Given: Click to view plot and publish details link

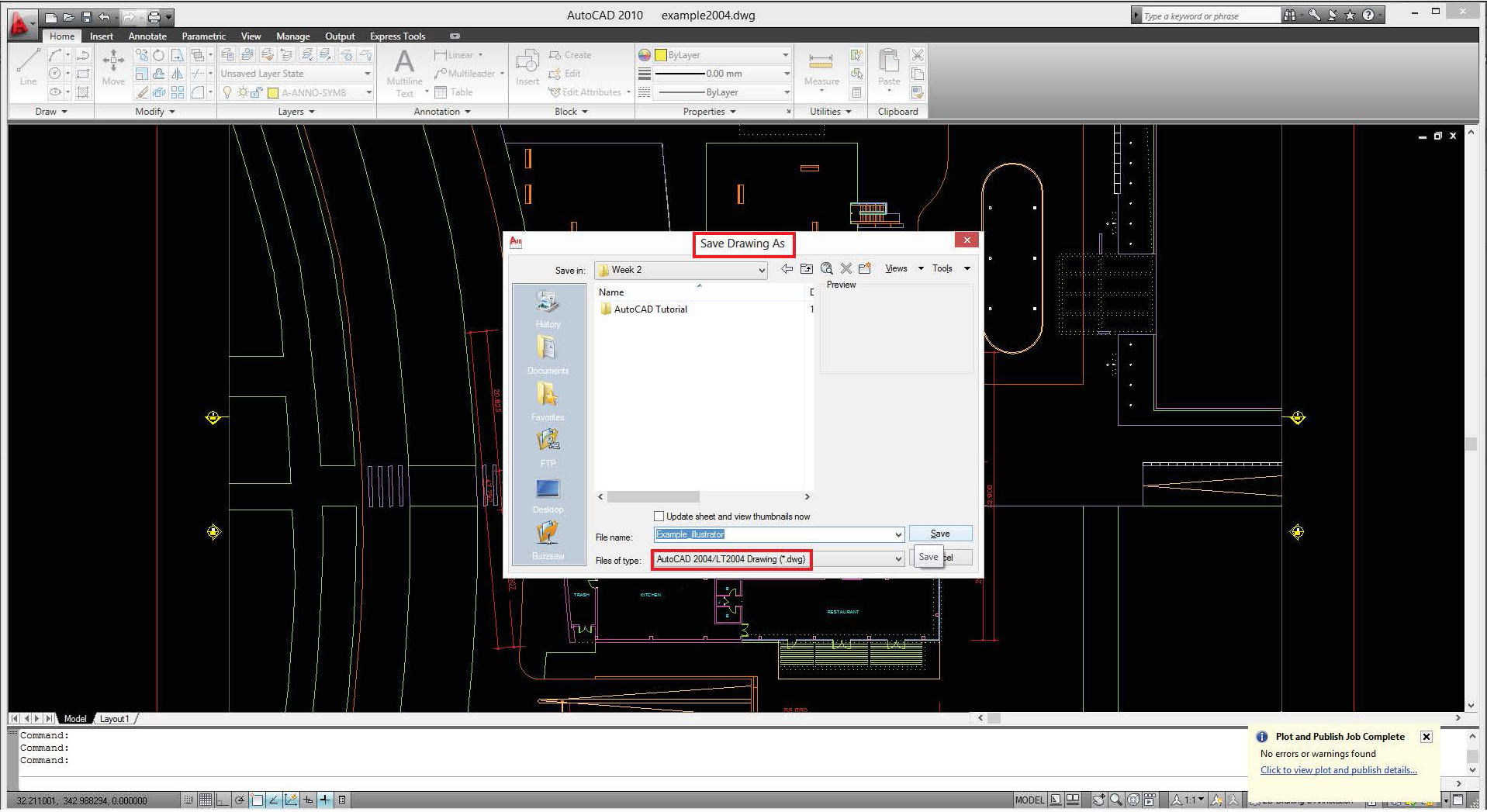Looking at the screenshot, I should tap(1339, 770).
